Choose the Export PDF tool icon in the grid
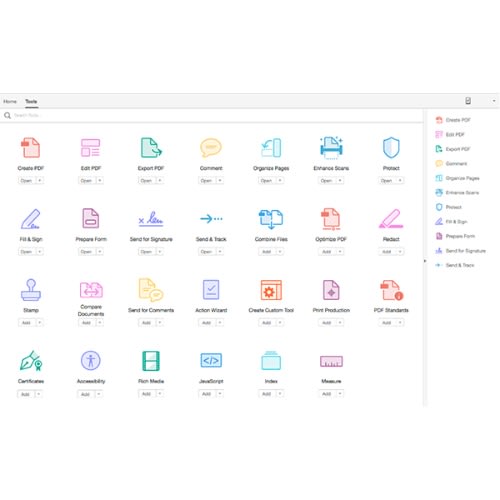The height and width of the screenshot is (500, 500). click(x=151, y=148)
